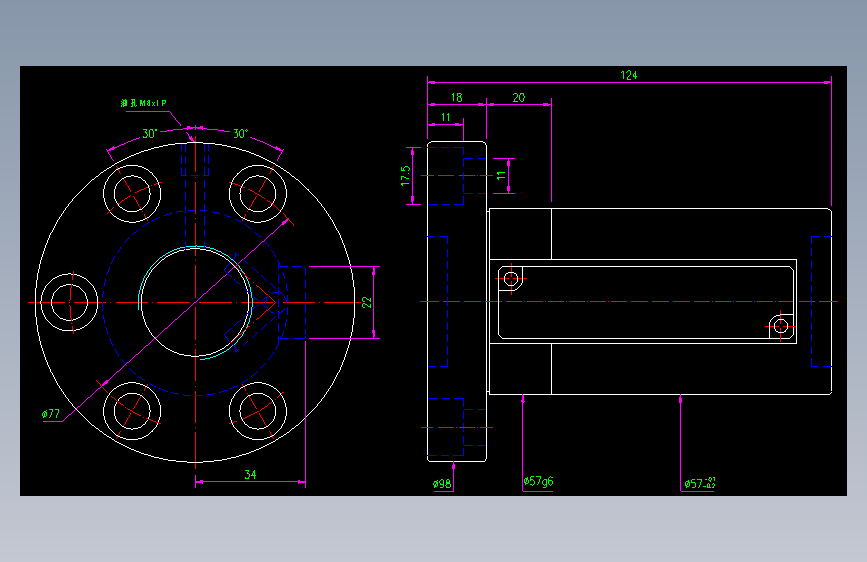Click the center bore circle
Screen dimensions: 867x562
196,303
